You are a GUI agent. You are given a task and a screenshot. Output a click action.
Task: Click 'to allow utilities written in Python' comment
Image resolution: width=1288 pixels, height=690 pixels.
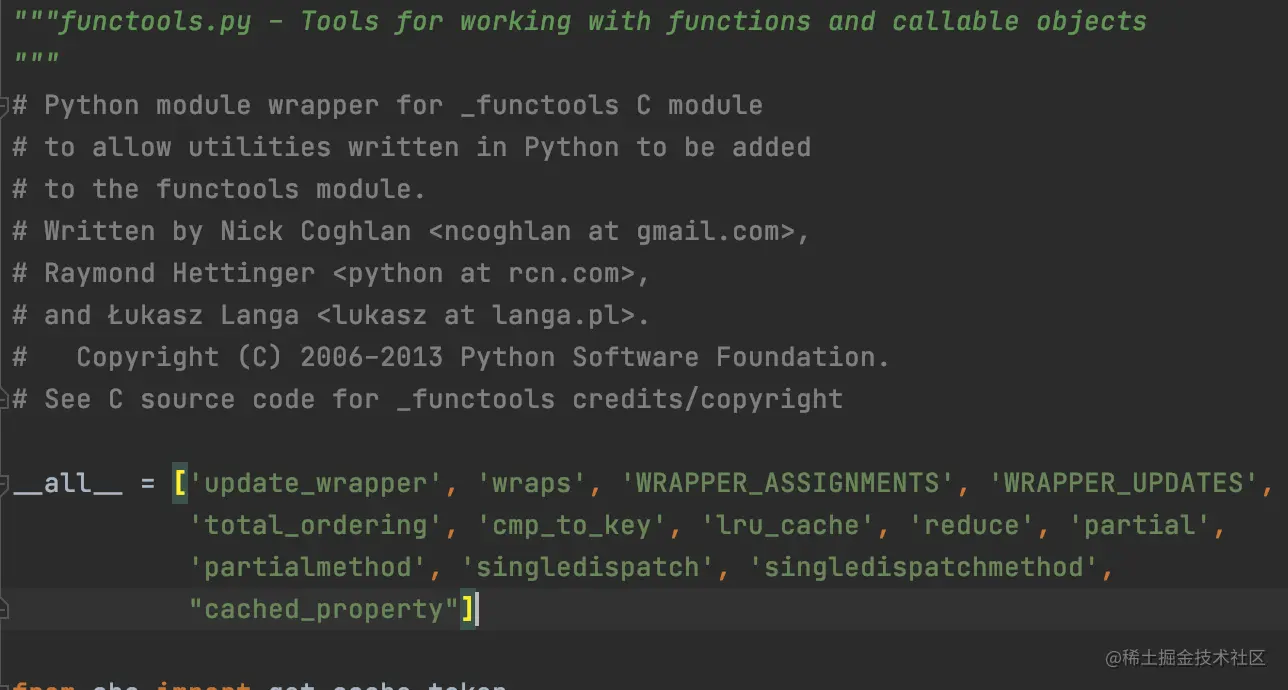(x=331, y=147)
